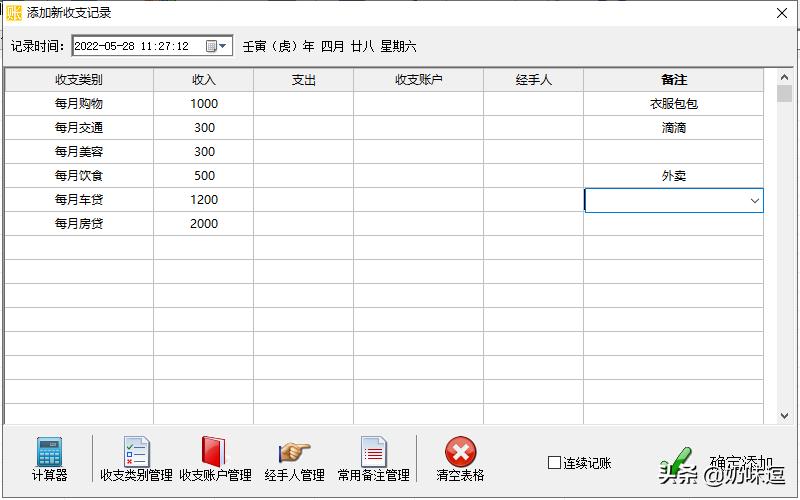800x500 pixels.
Task: Click the 收支类别 column header
Action: [x=79, y=80]
